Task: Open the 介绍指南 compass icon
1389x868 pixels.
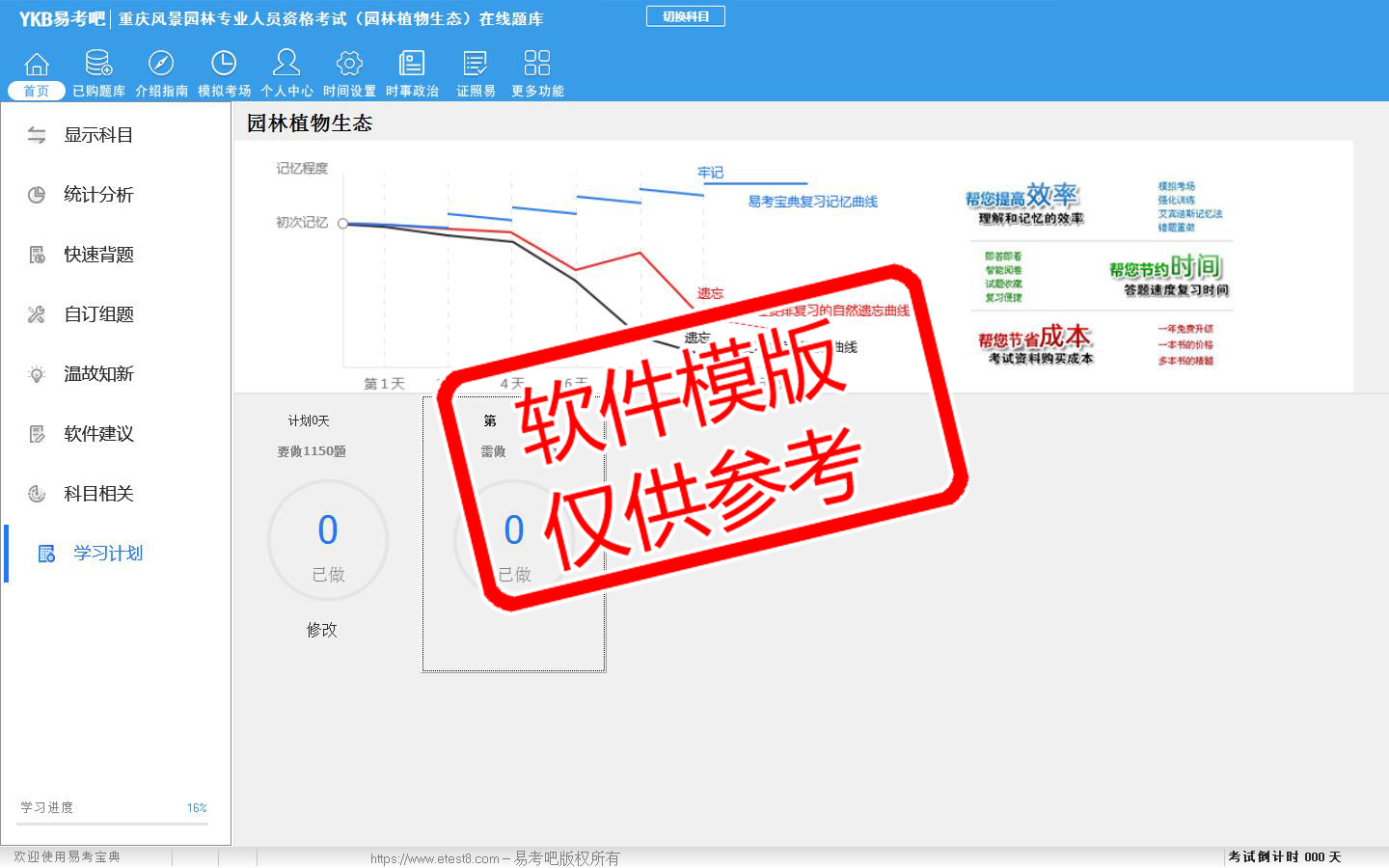Action: click(x=161, y=64)
